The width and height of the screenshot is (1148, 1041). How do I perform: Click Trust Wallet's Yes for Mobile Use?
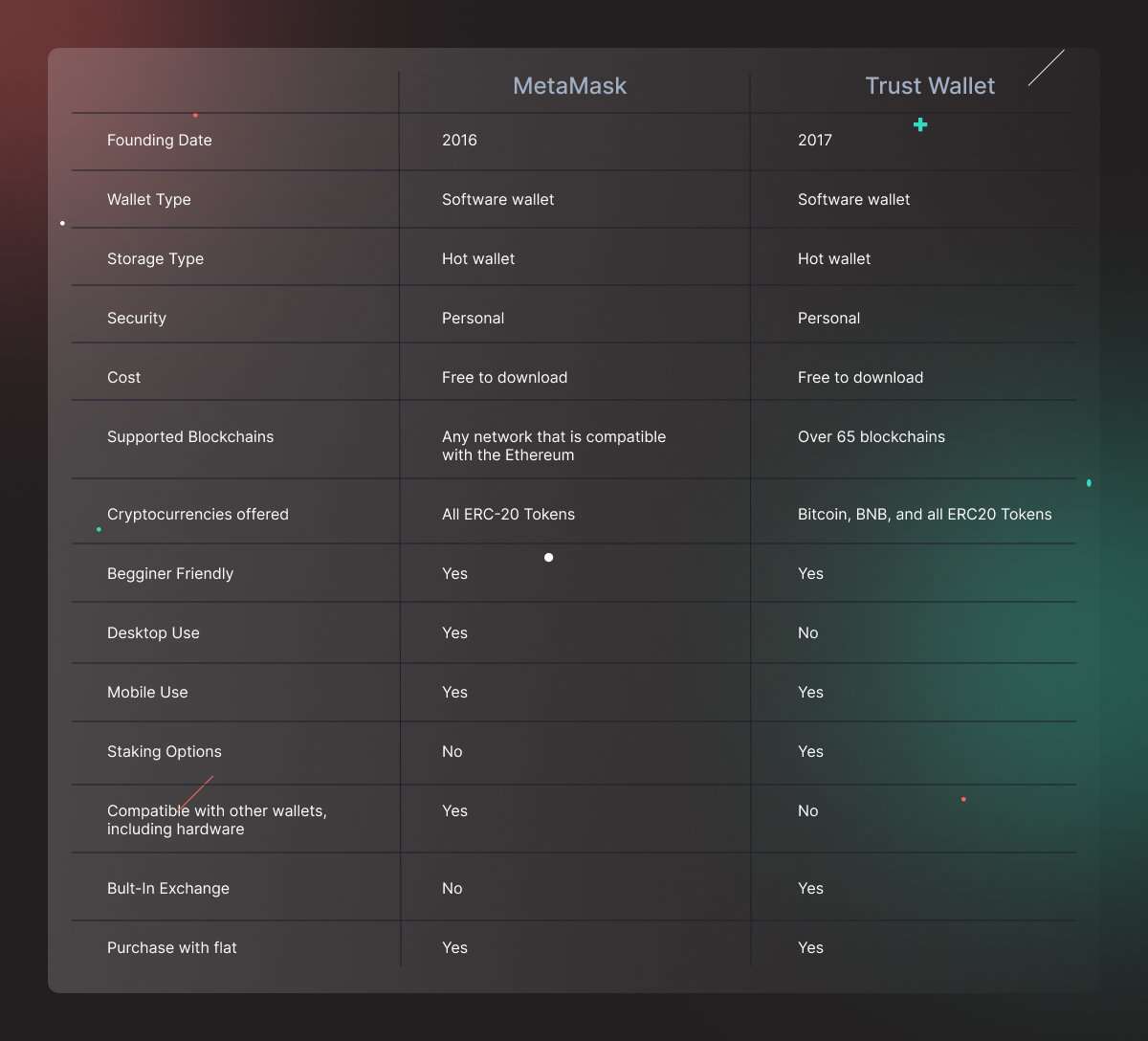[811, 692]
